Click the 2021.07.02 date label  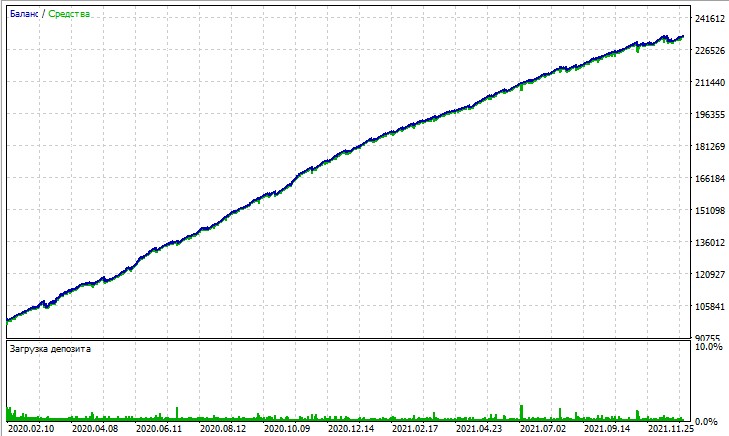click(543, 429)
